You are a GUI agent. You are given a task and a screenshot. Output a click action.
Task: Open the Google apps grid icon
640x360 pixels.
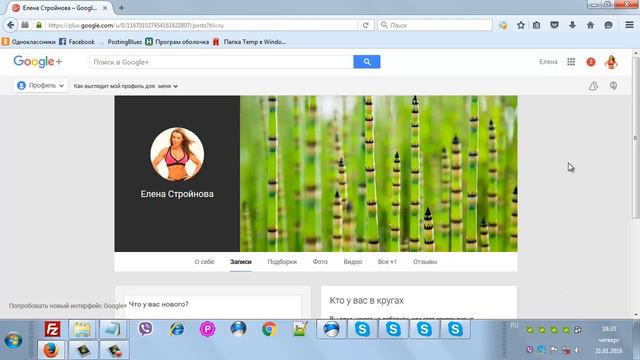571,62
